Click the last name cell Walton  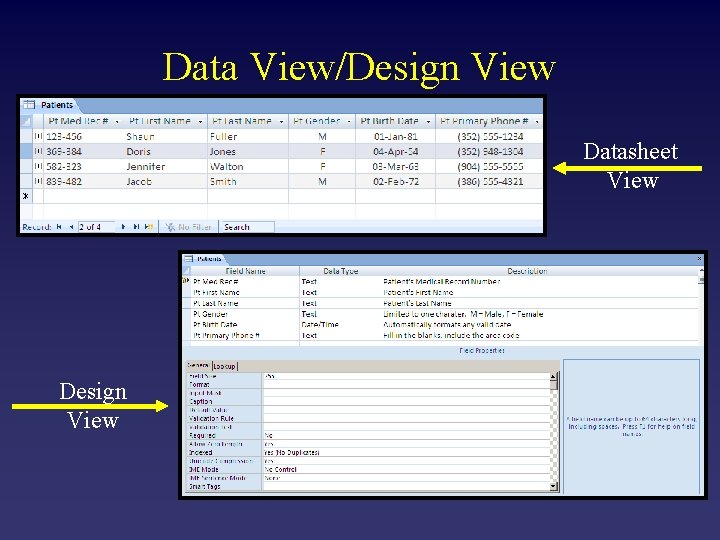pos(226,167)
